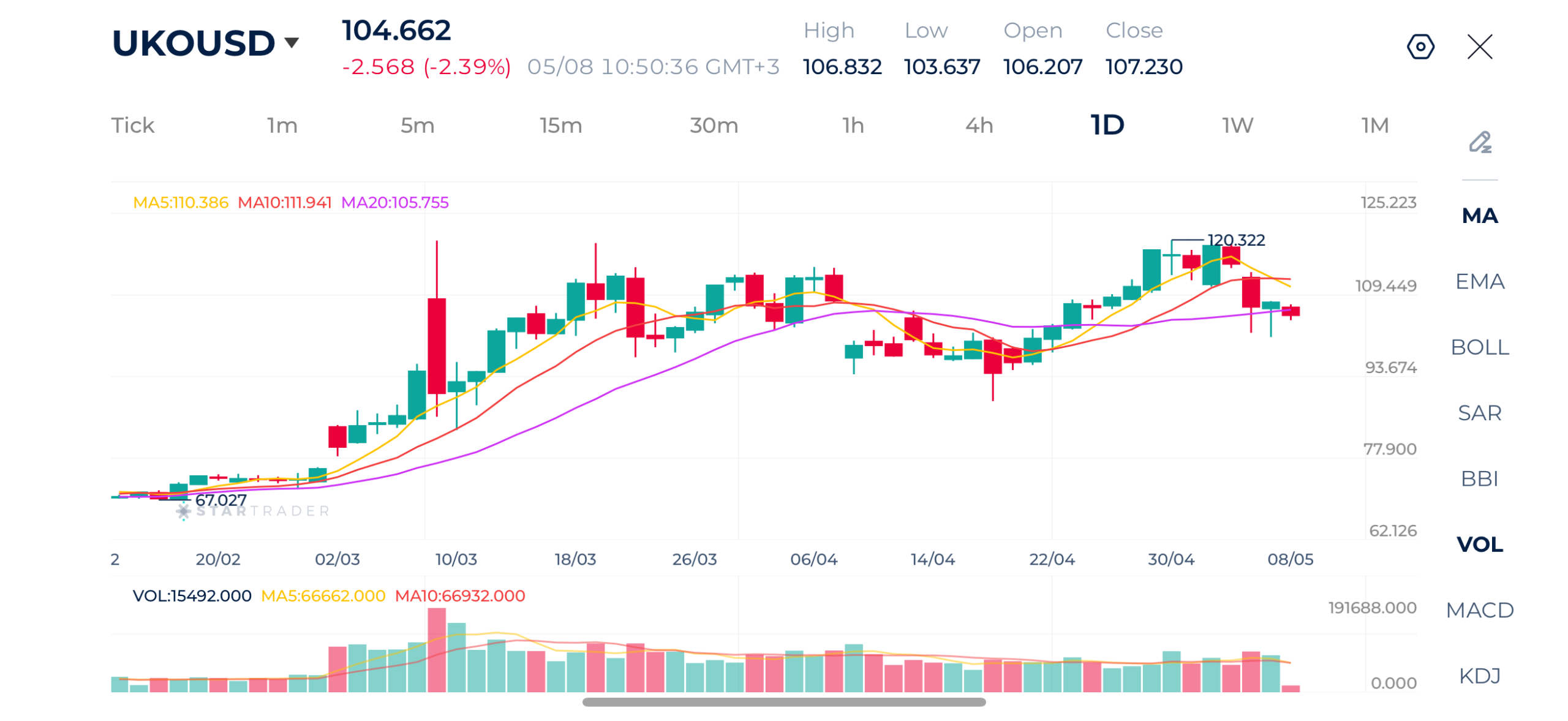
Task: Click the tall red 10/03 candlestick
Action: coord(436,346)
